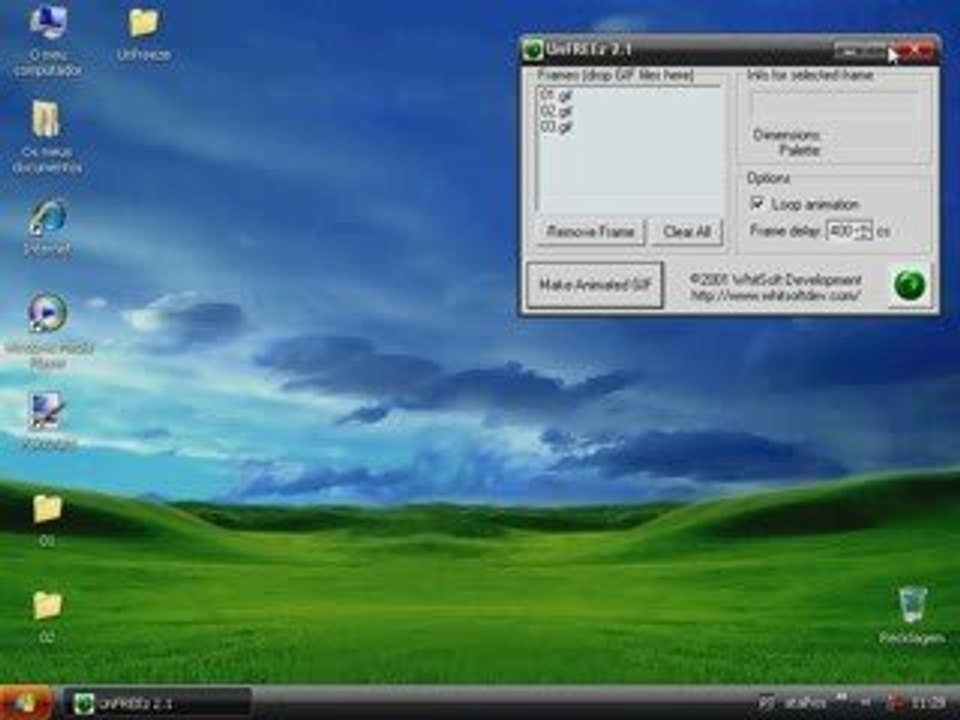Viewport: 960px width, 720px height.
Task: Toggle the Loop animation checkbox
Action: tap(757, 203)
